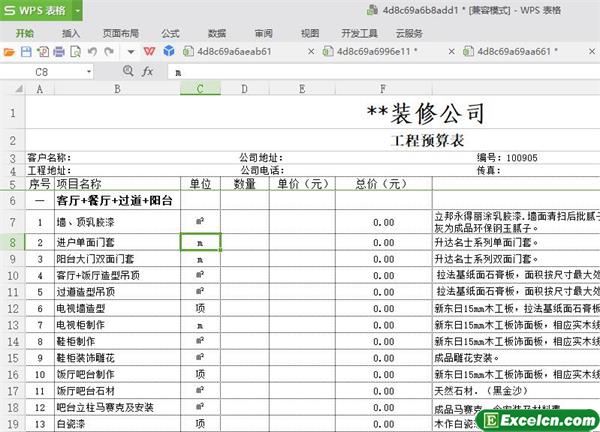Redo the last action
The image size is (600, 432).
coord(109,52)
